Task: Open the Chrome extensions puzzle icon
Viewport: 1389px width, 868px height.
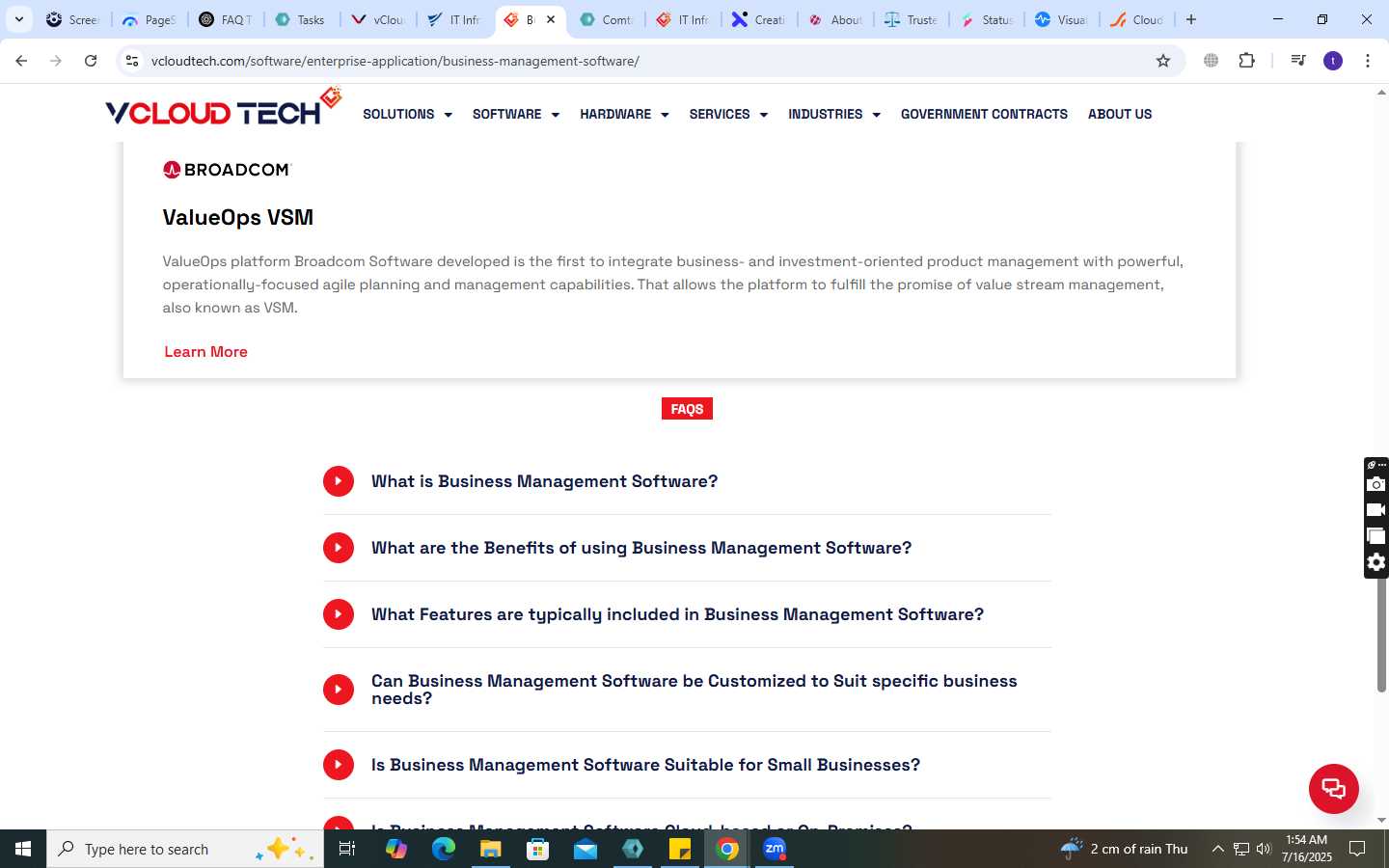Action: pos(1246,61)
